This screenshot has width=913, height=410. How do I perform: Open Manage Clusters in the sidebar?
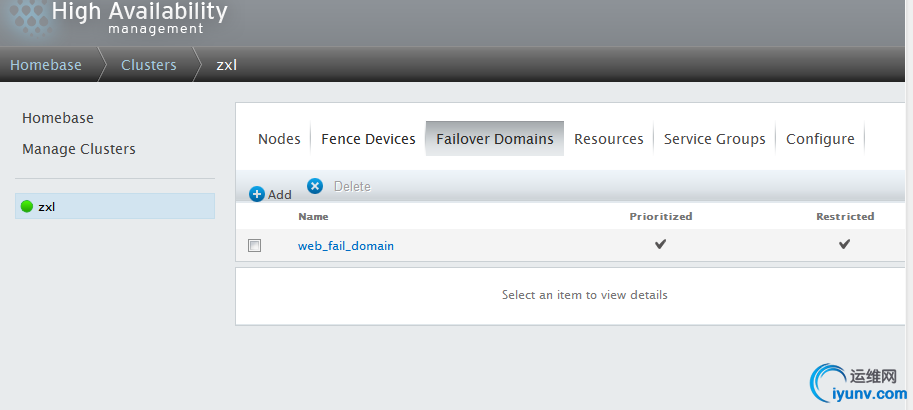[79, 149]
